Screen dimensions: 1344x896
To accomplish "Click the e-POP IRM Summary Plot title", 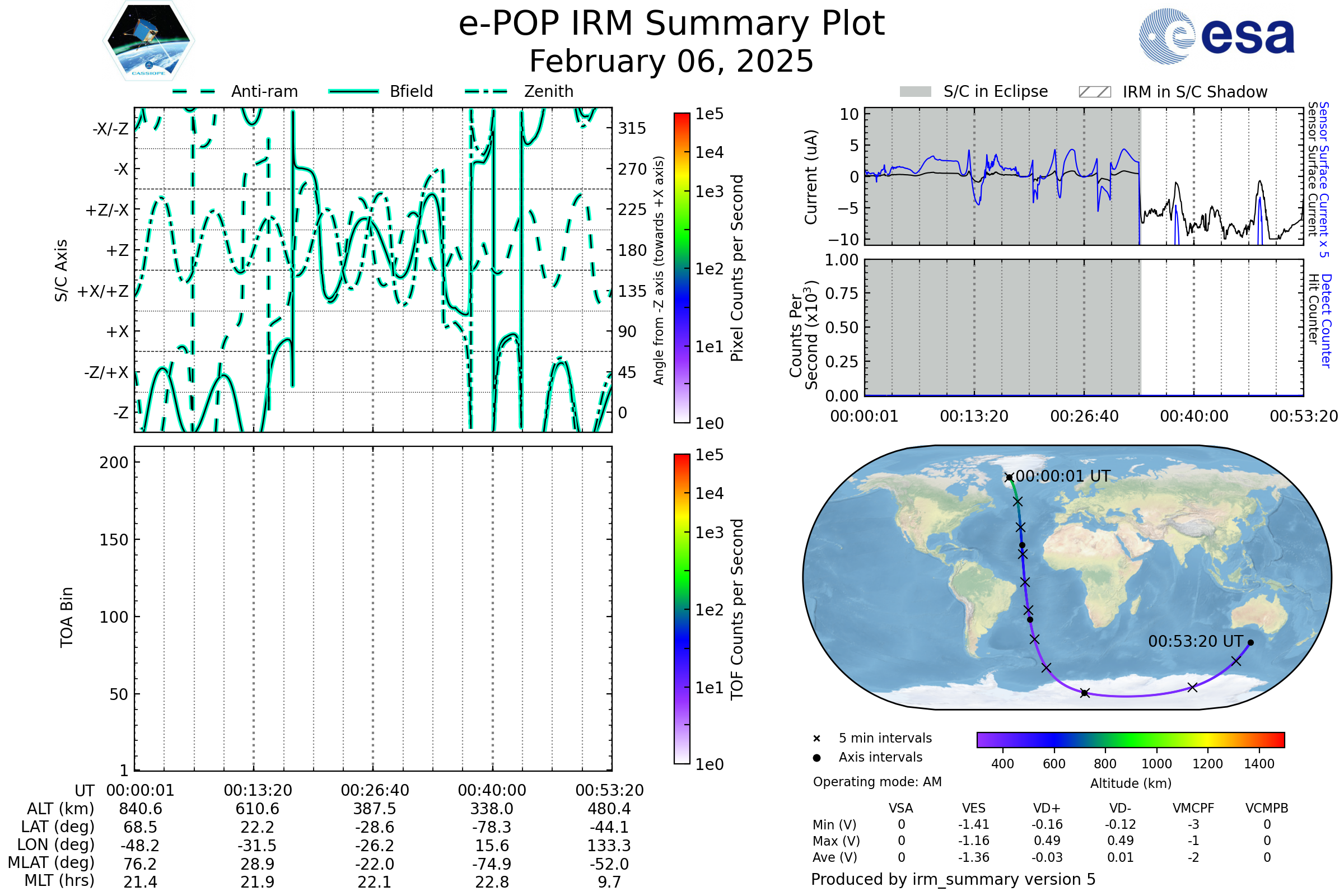I will [x=671, y=24].
